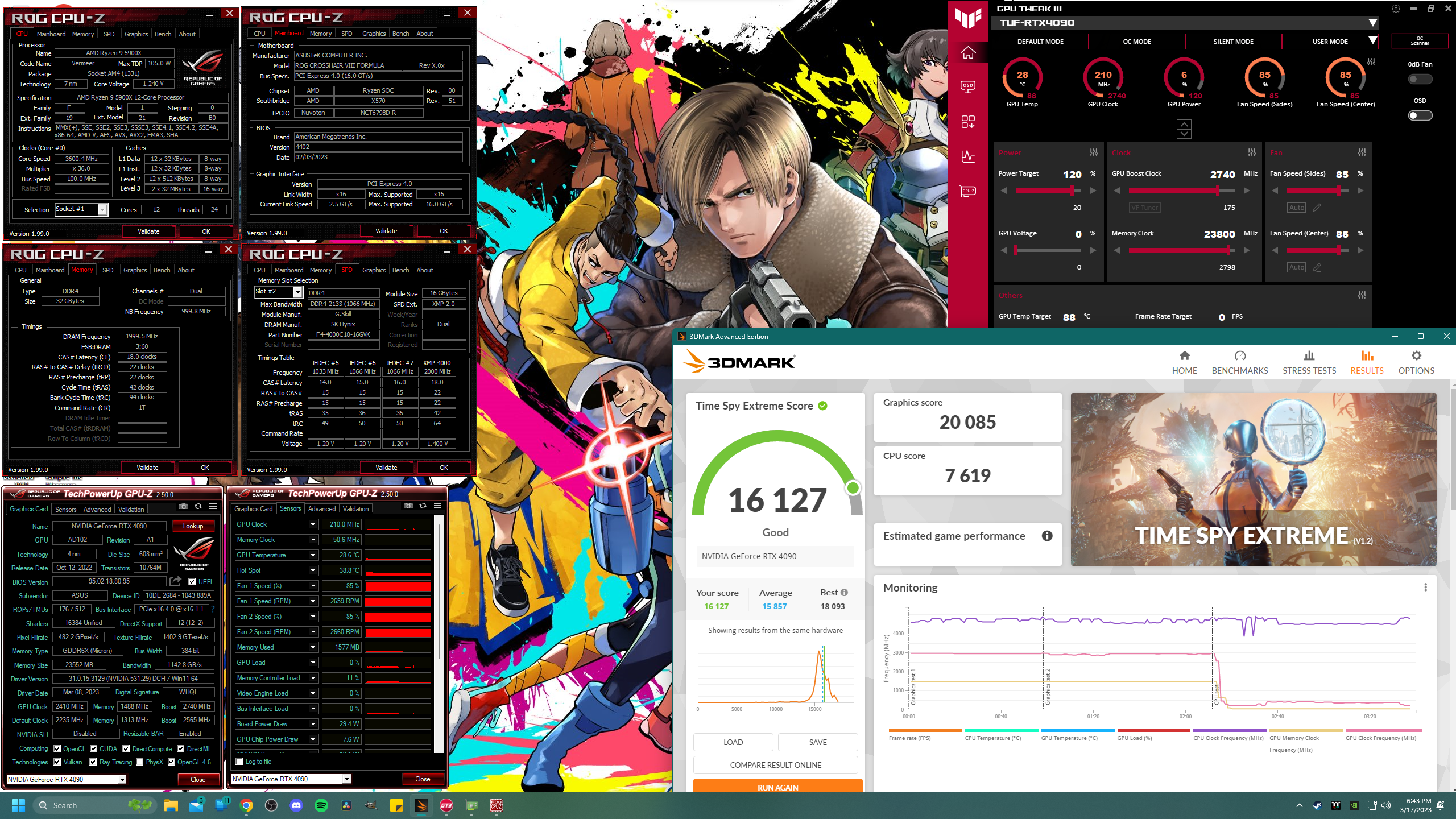Open 3DMark STRESS TESTS section
The image size is (1456, 819).
(1309, 362)
